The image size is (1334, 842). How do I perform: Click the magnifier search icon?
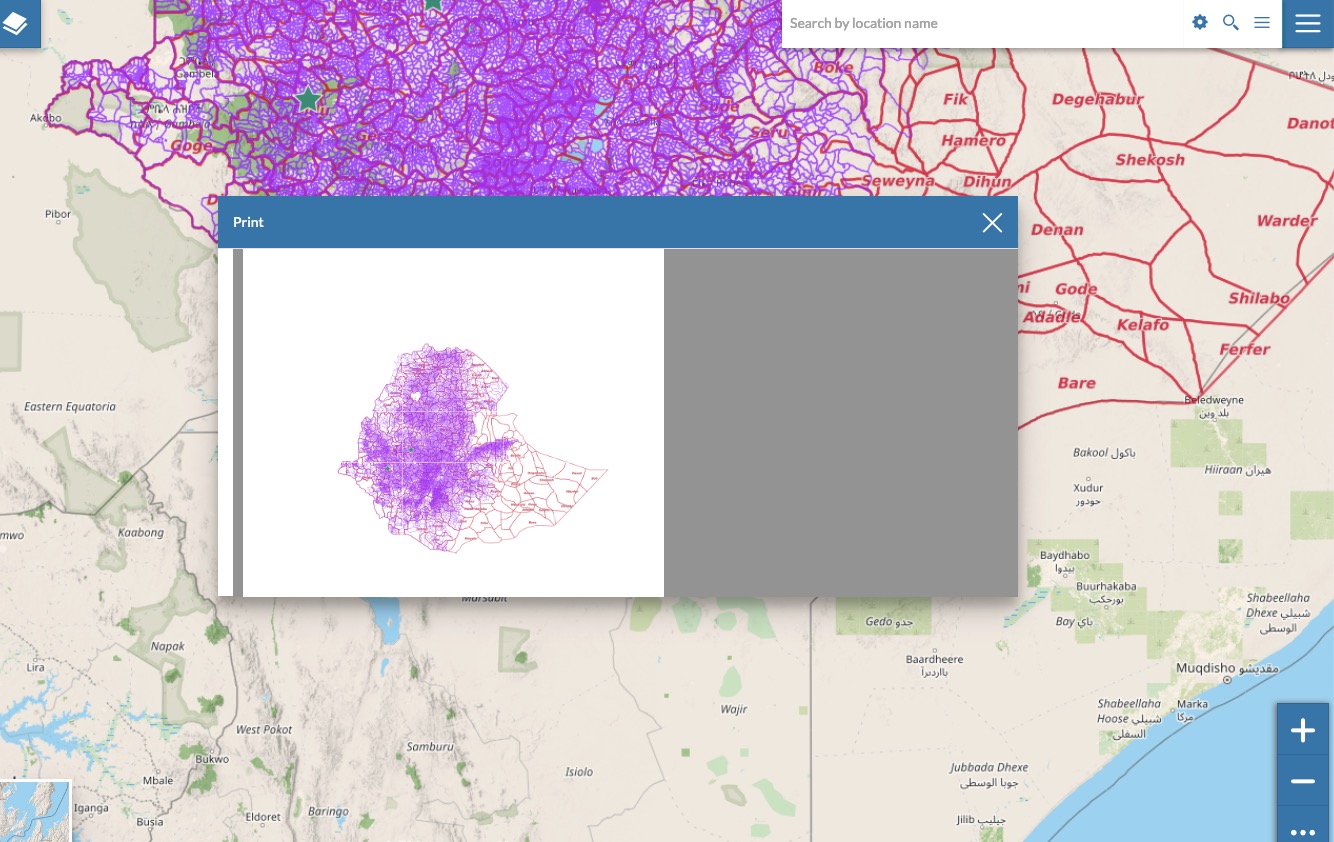tap(1231, 22)
